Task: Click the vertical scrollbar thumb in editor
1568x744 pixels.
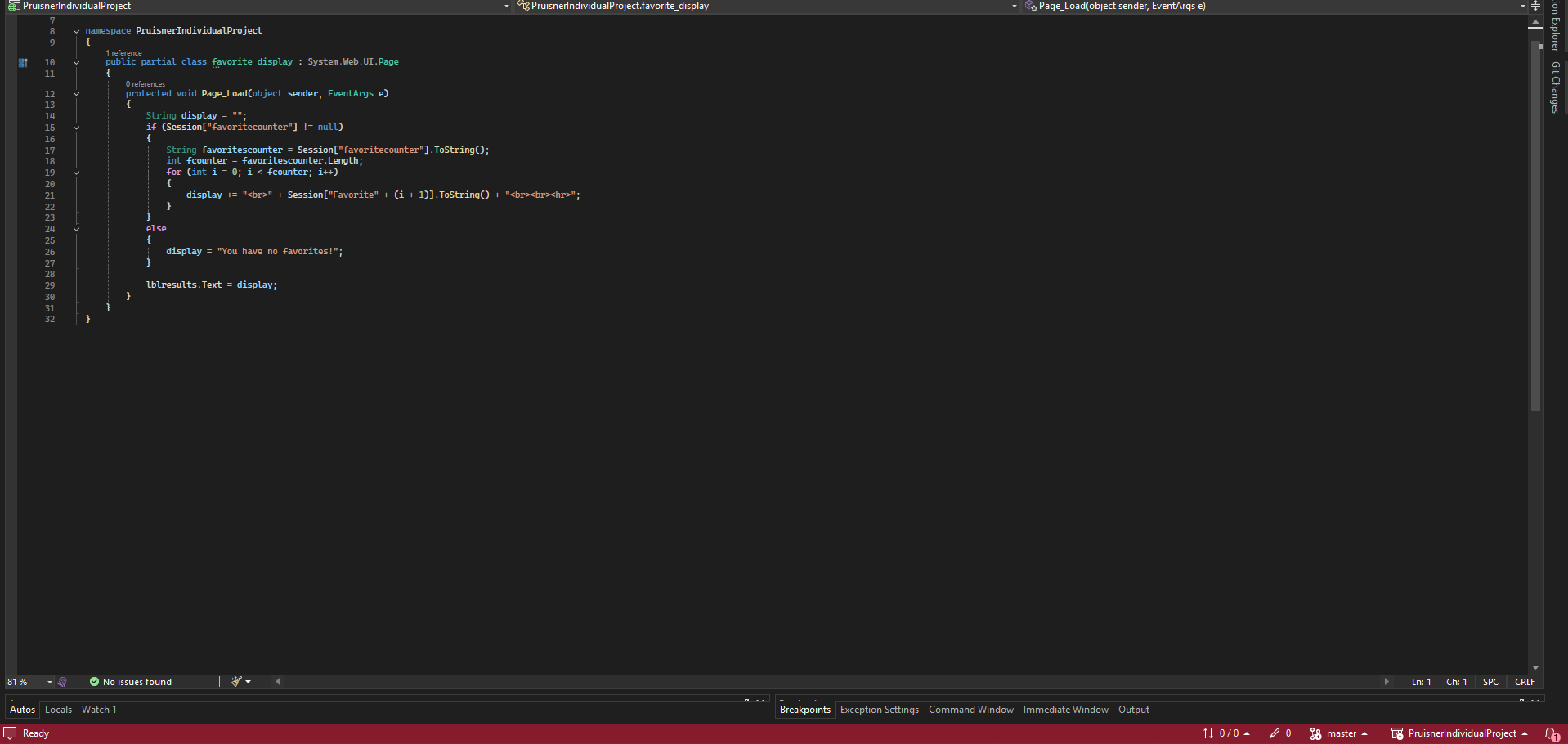Action: tap(1535, 226)
